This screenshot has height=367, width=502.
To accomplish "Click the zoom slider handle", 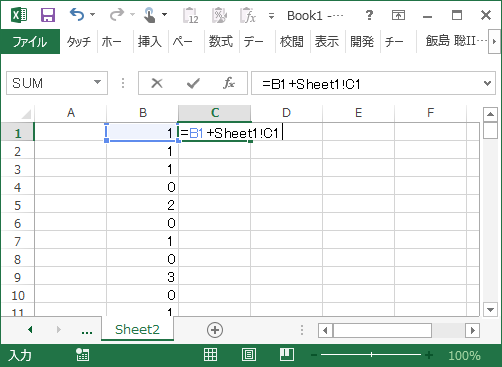I will click(x=371, y=355).
